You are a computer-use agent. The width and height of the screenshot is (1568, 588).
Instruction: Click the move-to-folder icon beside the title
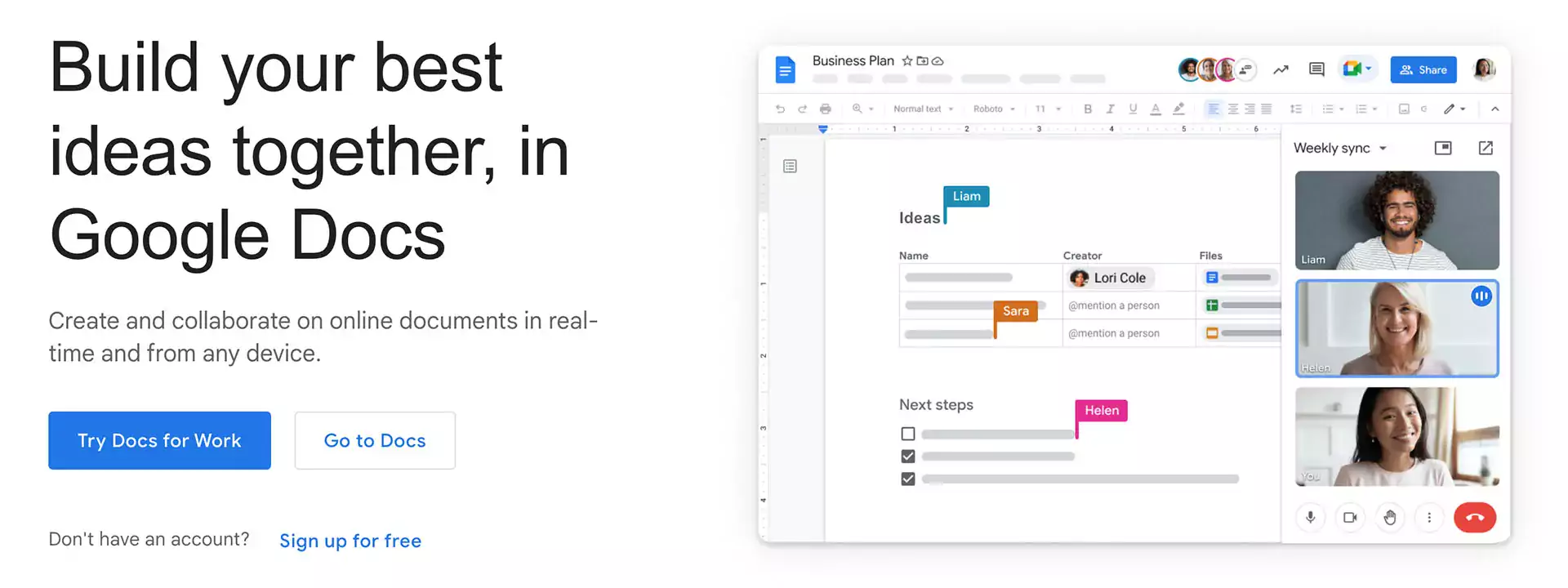923,61
